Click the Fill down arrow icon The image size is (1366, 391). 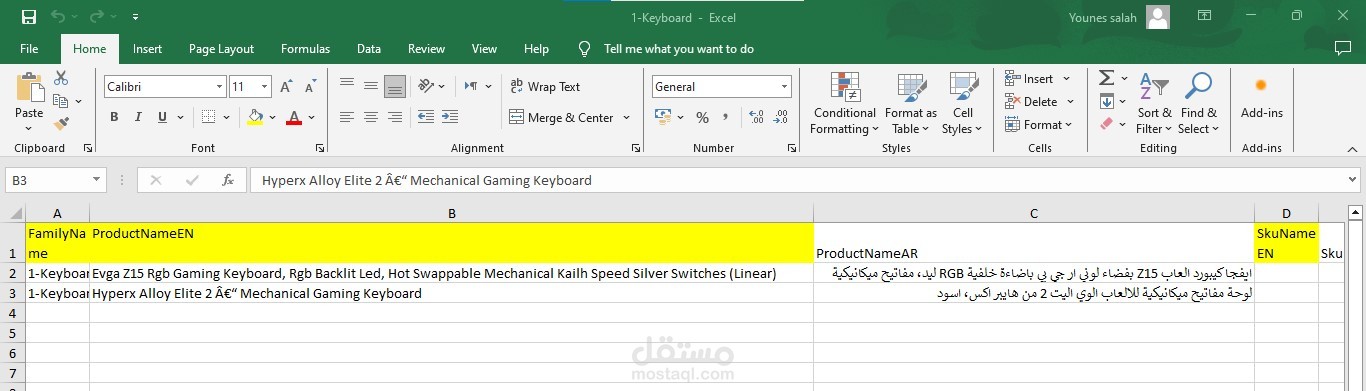point(1106,101)
